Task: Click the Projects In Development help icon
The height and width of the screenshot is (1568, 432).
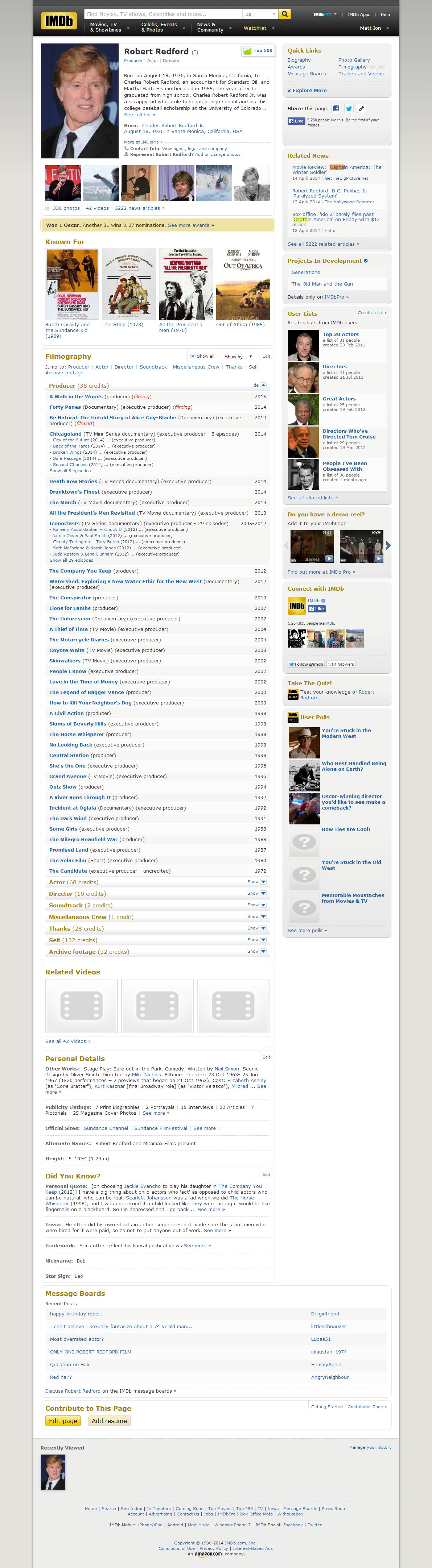Action: coord(366,261)
